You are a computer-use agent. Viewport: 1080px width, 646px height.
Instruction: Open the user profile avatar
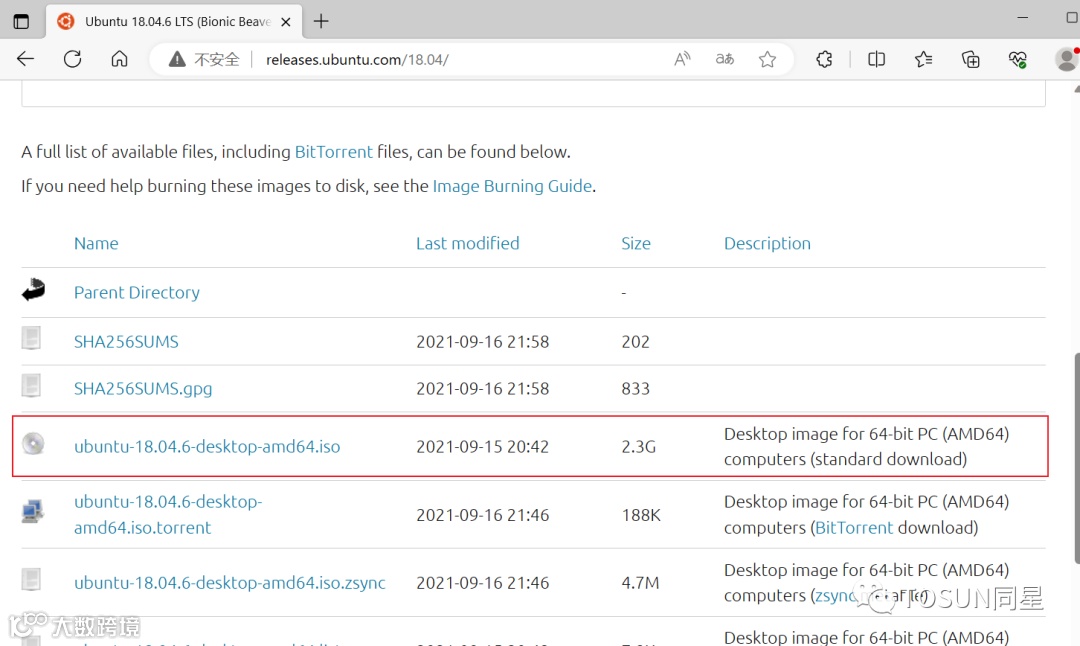tap(1066, 59)
